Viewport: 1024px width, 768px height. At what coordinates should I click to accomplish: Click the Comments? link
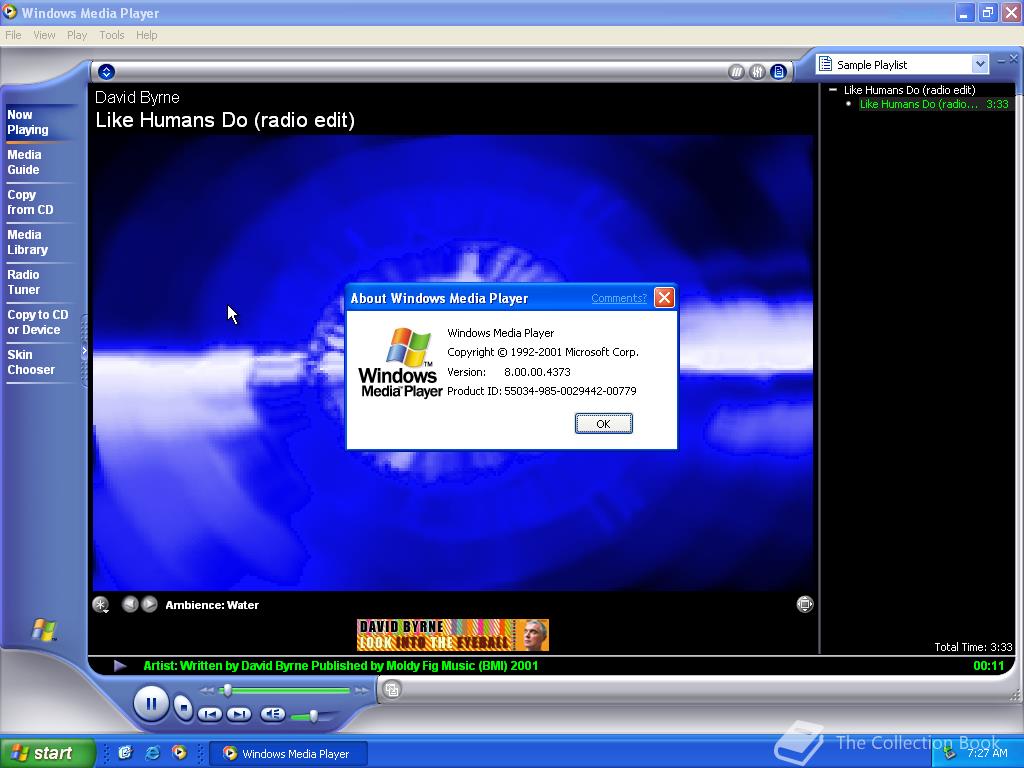click(618, 298)
